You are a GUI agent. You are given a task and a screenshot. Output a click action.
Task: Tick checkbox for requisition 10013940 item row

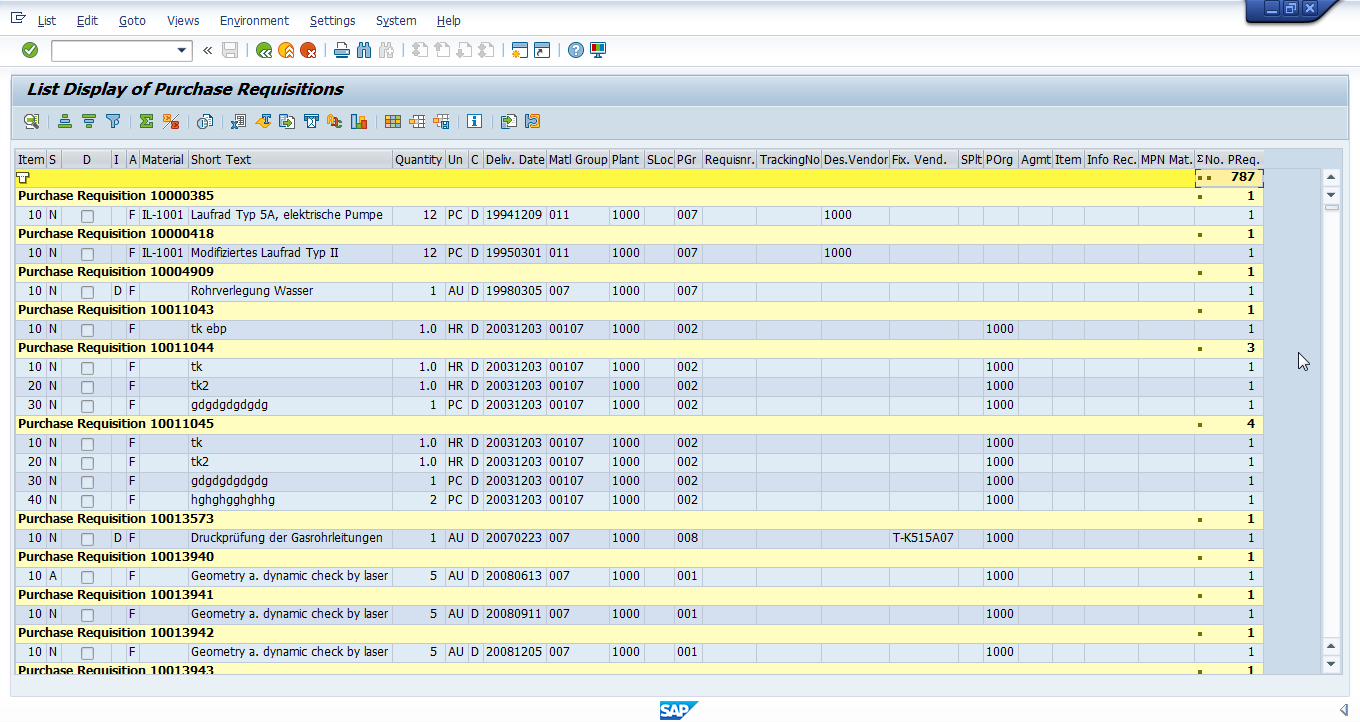(x=87, y=577)
